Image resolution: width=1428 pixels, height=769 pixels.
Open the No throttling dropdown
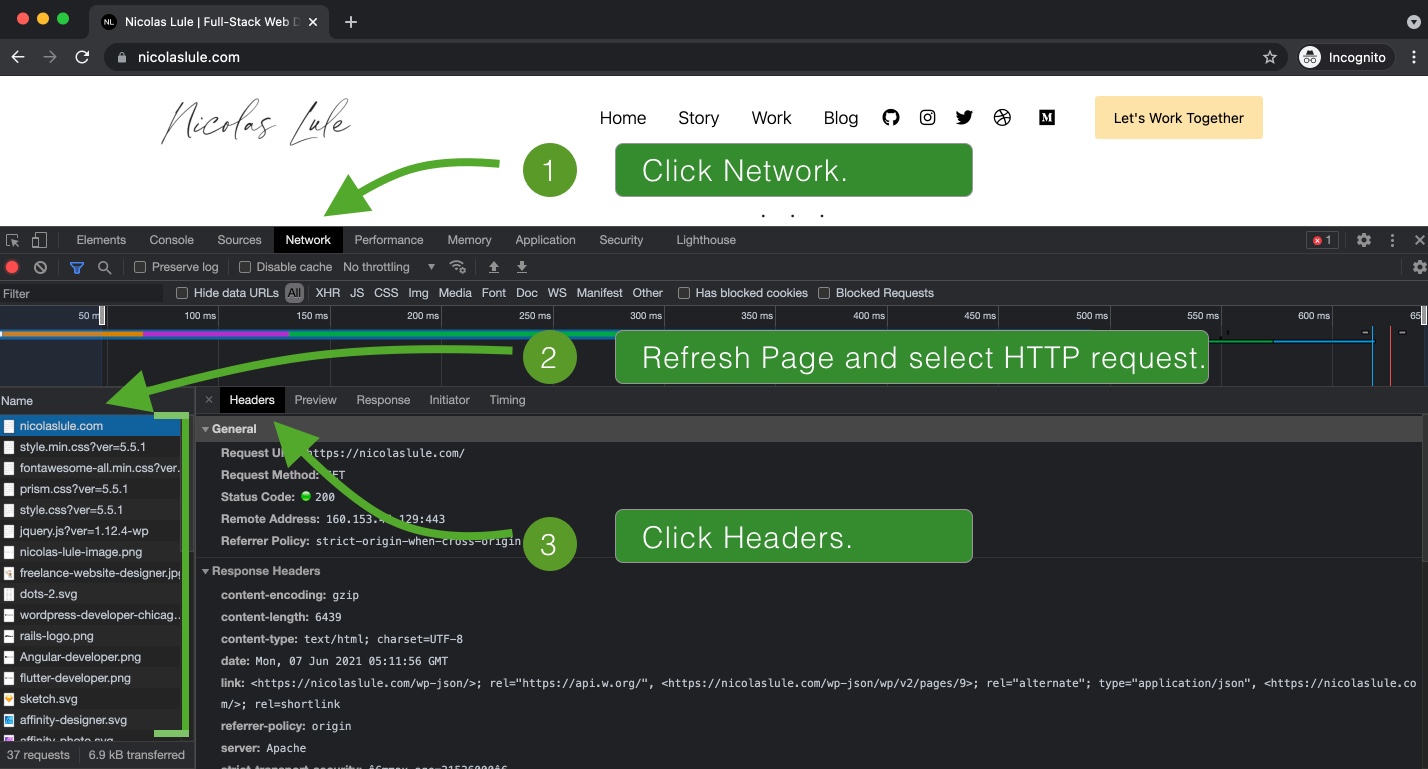pyautogui.click(x=389, y=267)
